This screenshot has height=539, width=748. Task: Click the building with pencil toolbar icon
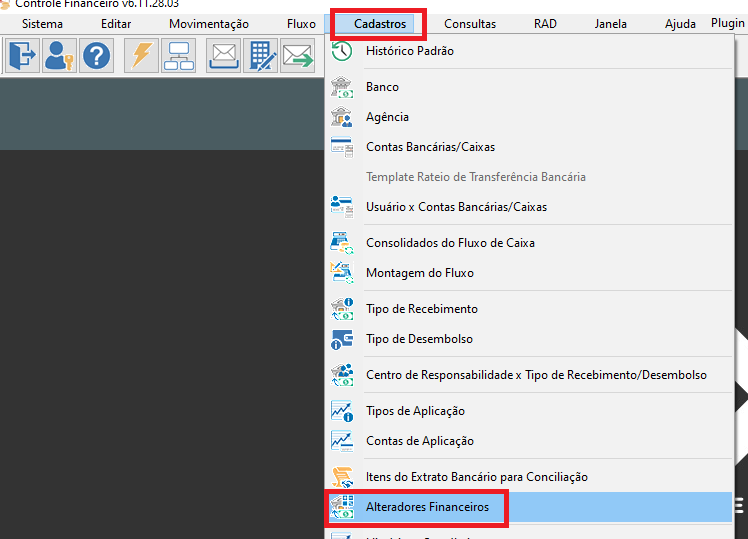260,56
